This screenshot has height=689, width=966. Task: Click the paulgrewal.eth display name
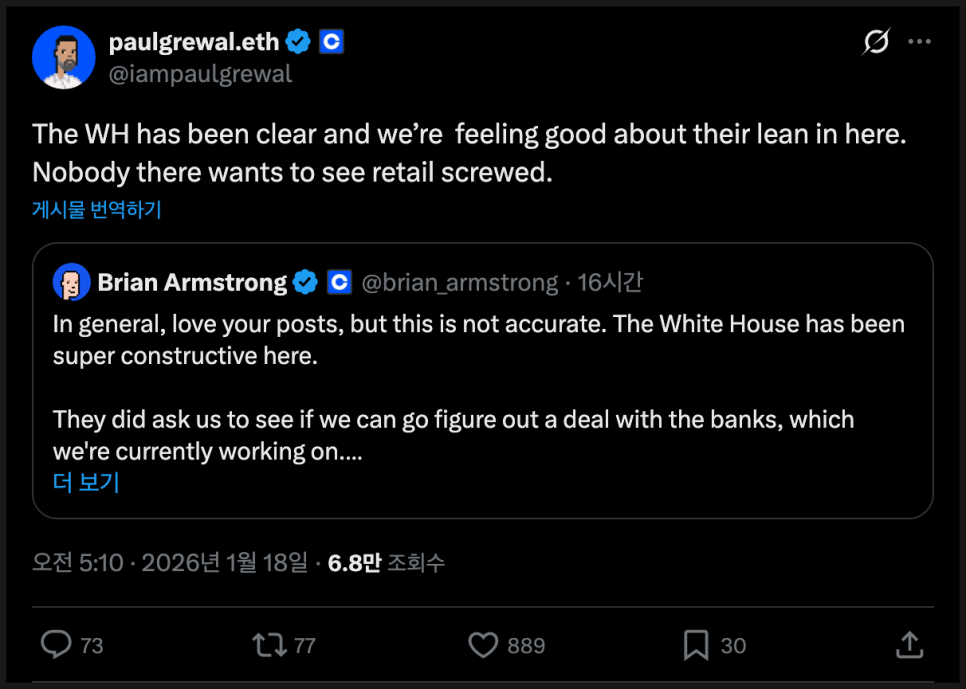click(x=193, y=42)
